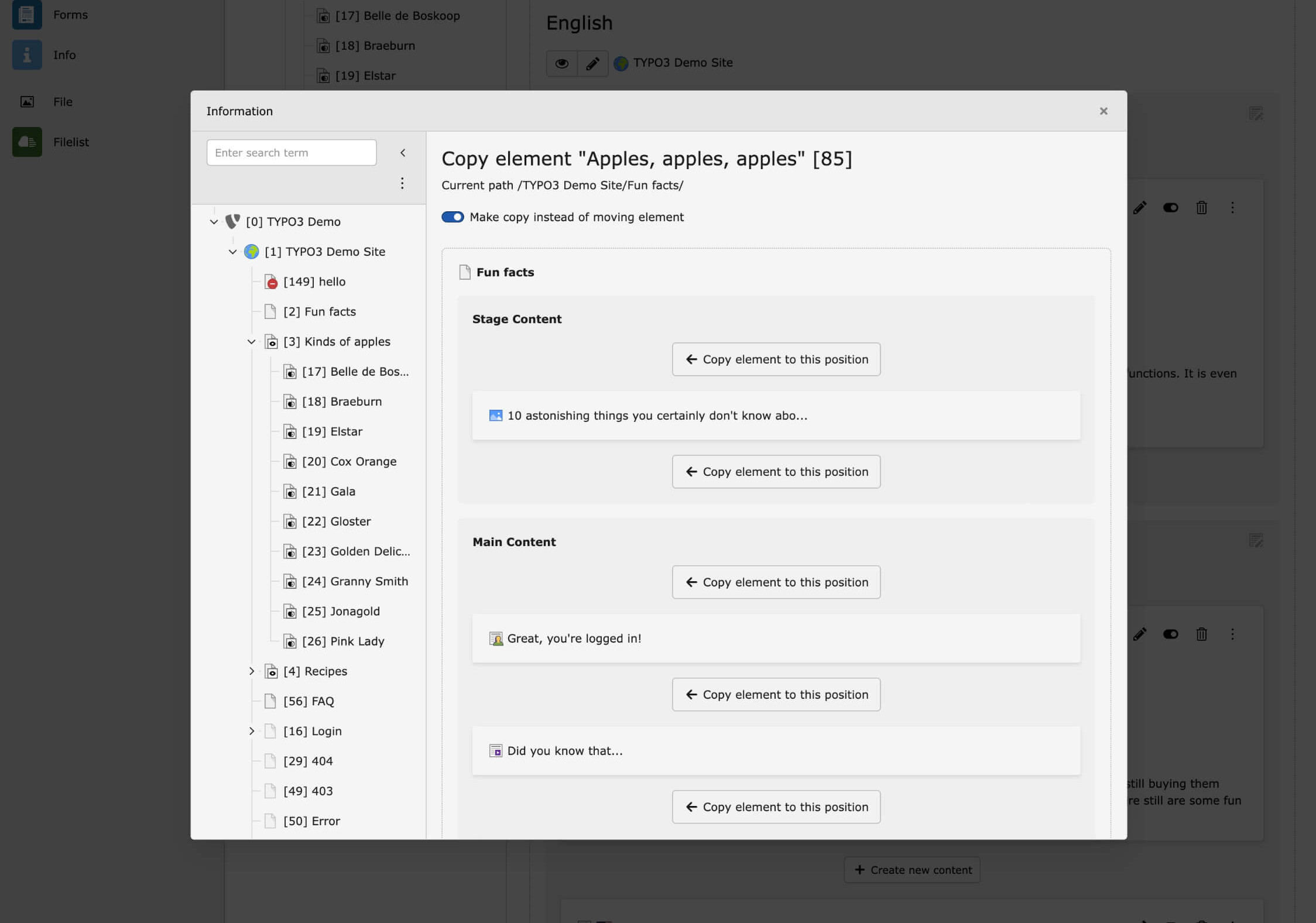Click the TYPO3 shield icon at tree root
The height and width of the screenshot is (923, 1316).
click(233, 221)
